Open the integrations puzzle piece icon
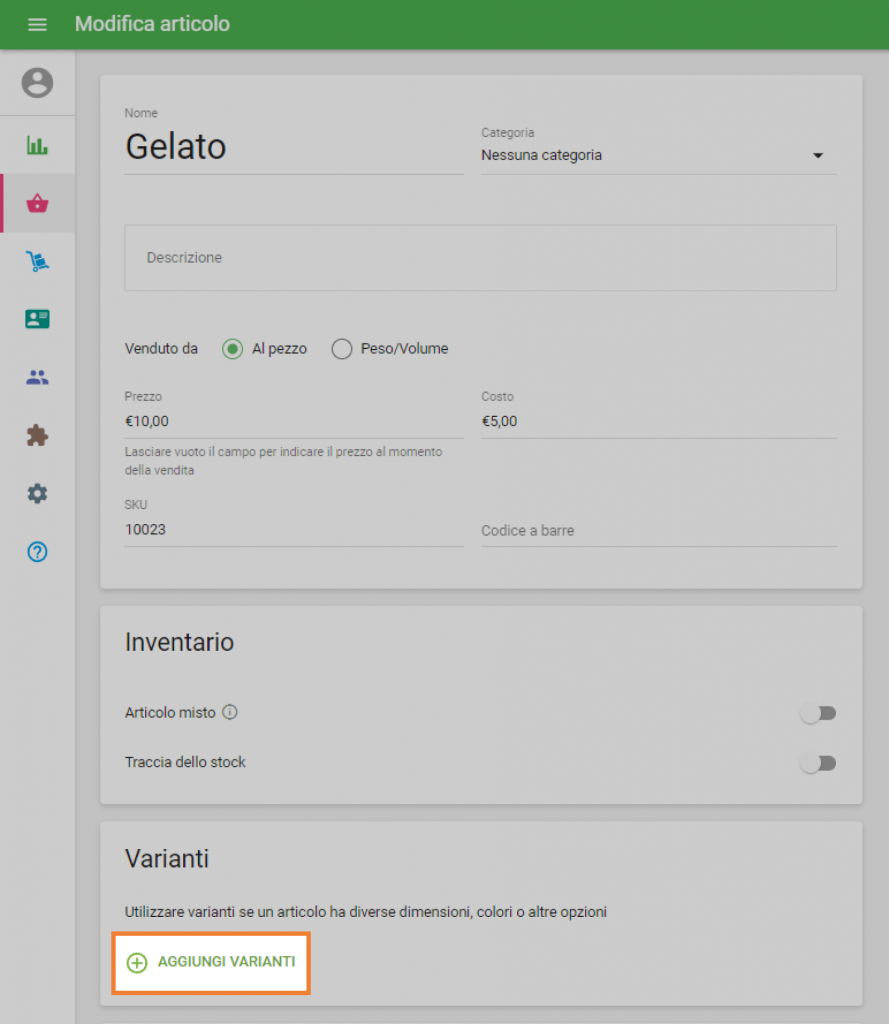 tap(37, 435)
